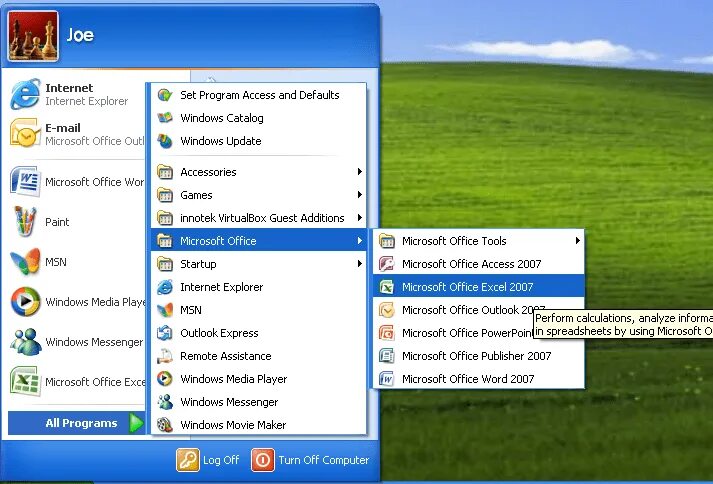Click the Microsoft Office Word 2007 icon in submenu
This screenshot has width=713, height=484.
387,379
